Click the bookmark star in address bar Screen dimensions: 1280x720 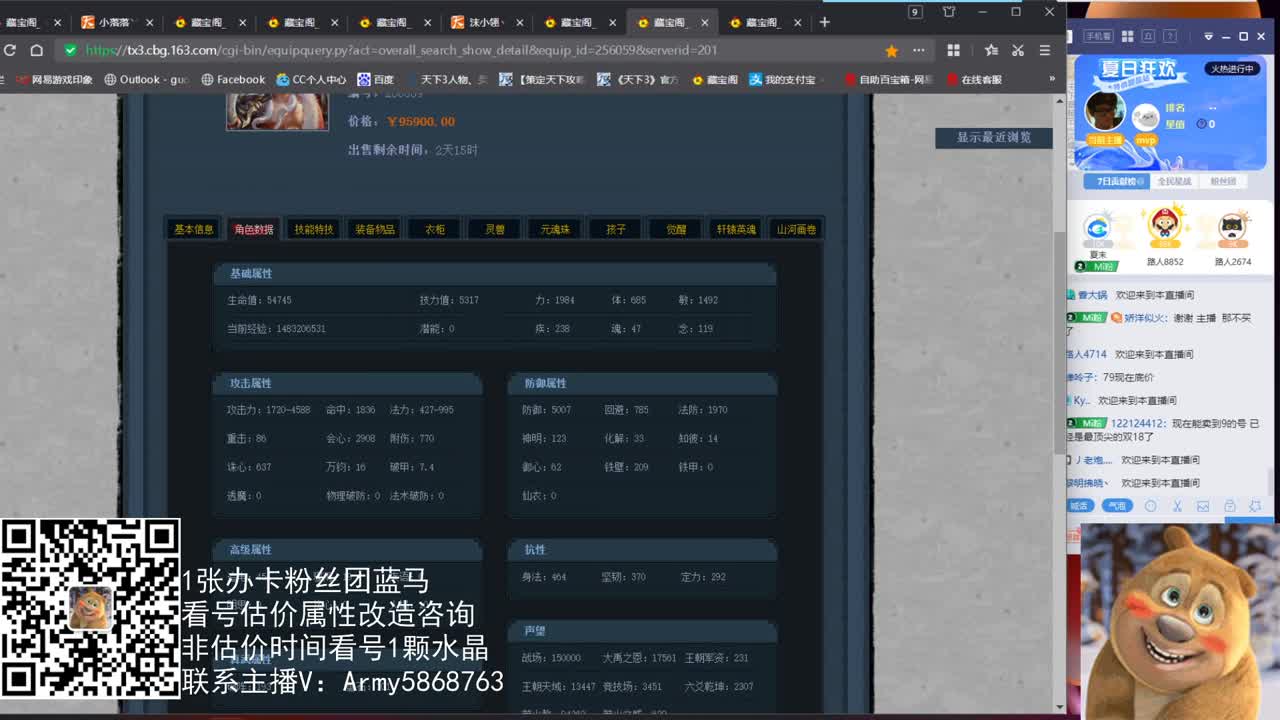point(891,50)
